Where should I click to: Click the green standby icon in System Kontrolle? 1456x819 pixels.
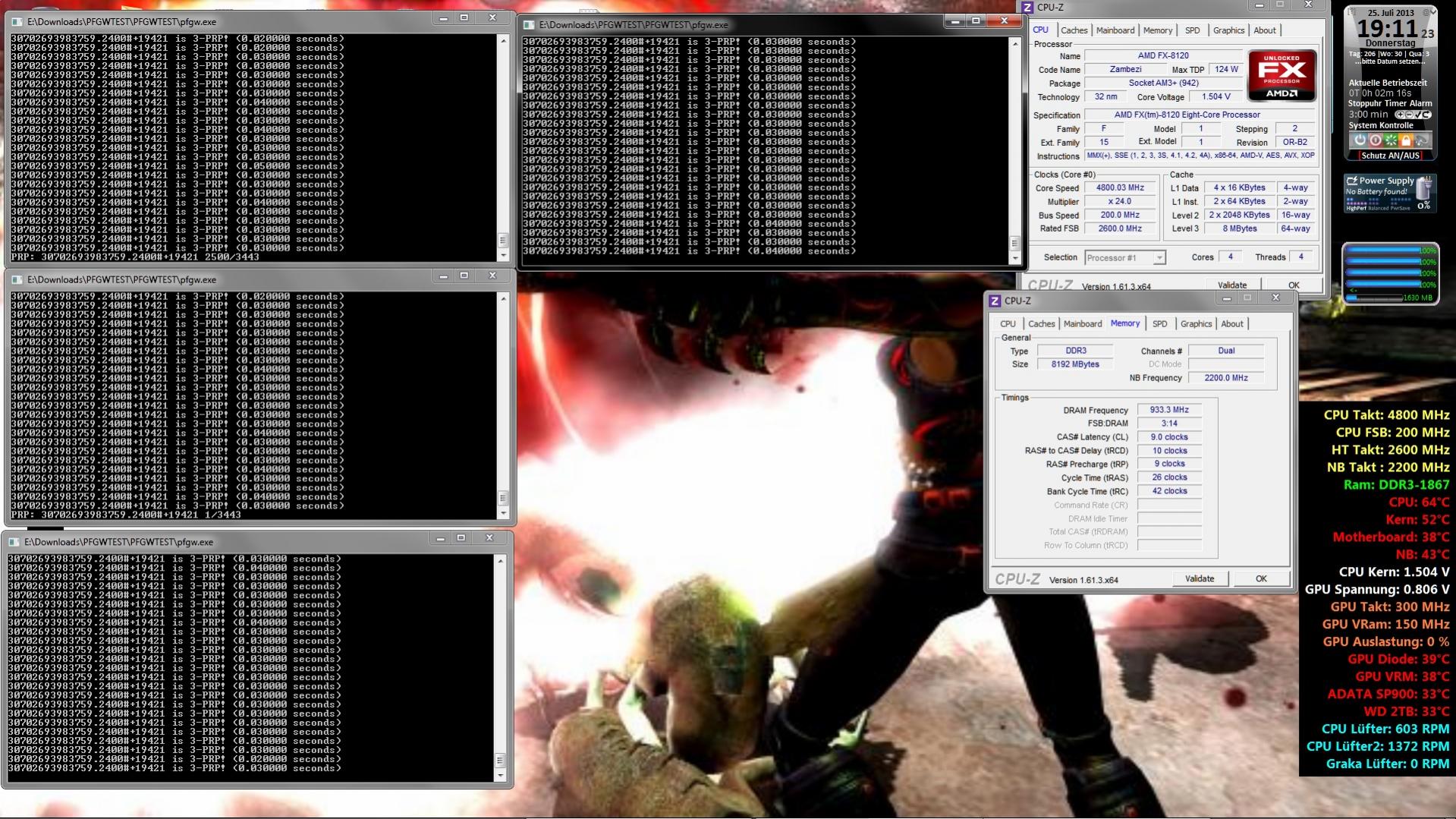(x=1391, y=140)
